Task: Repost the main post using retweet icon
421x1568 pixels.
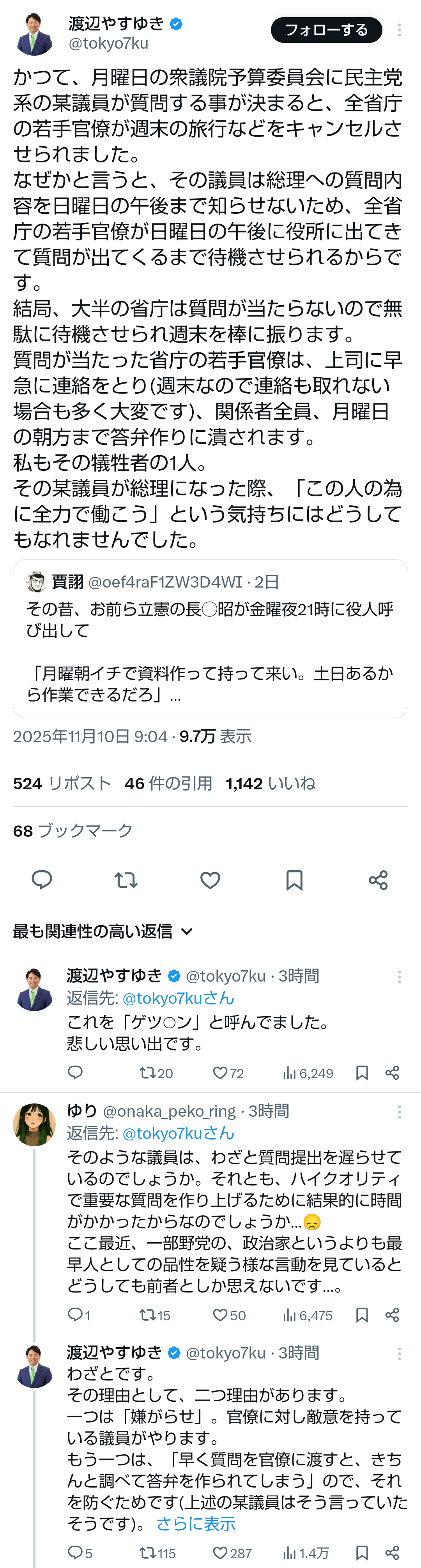Action: coord(126,880)
